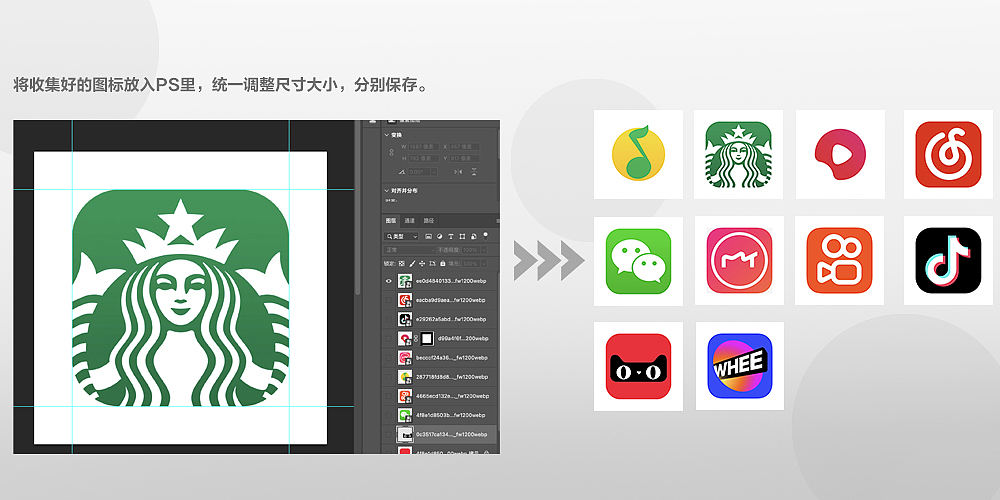The height and width of the screenshot is (500, 1000).
Task: Open the 类型 layer filter dropdown
Action: click(x=401, y=237)
